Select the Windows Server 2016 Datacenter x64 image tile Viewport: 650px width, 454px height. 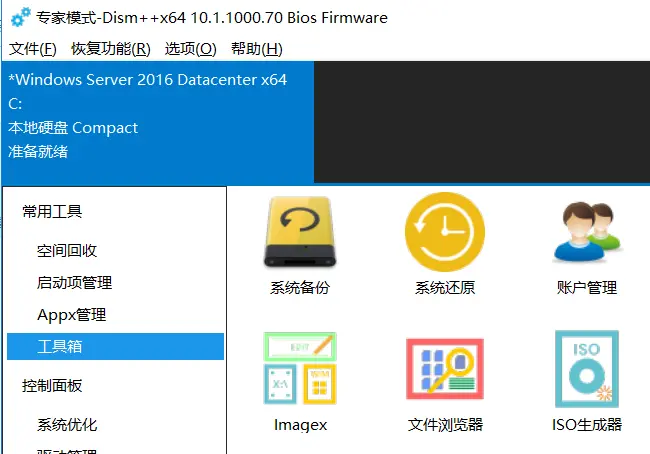point(158,122)
